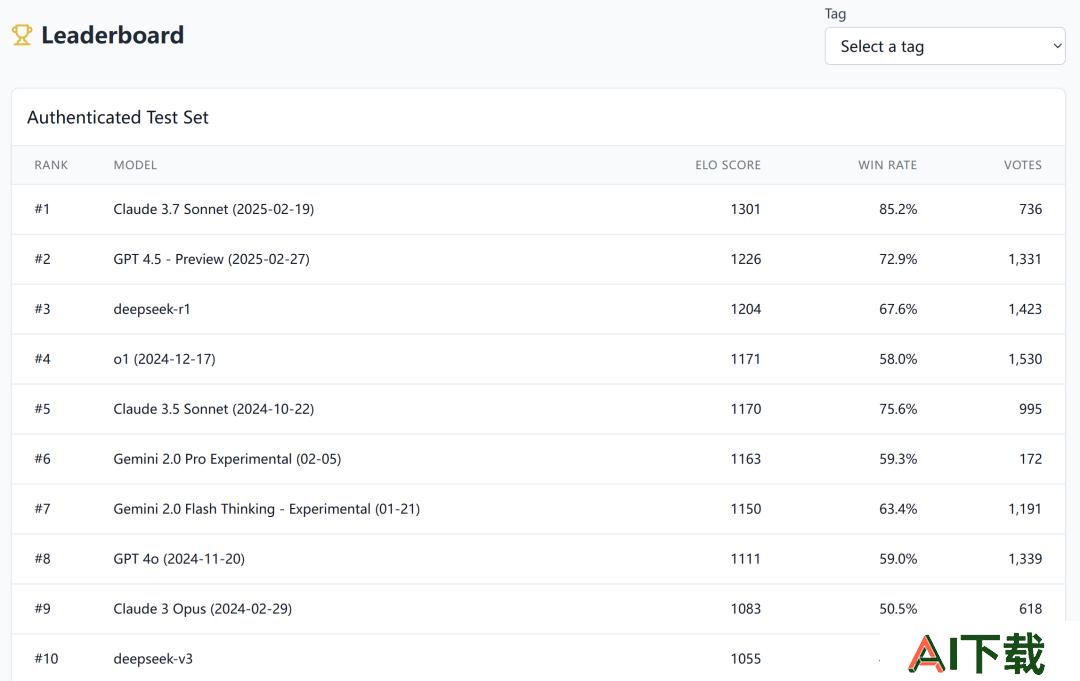Click ELO score 1083
The width and height of the screenshot is (1080, 681).
(745, 609)
